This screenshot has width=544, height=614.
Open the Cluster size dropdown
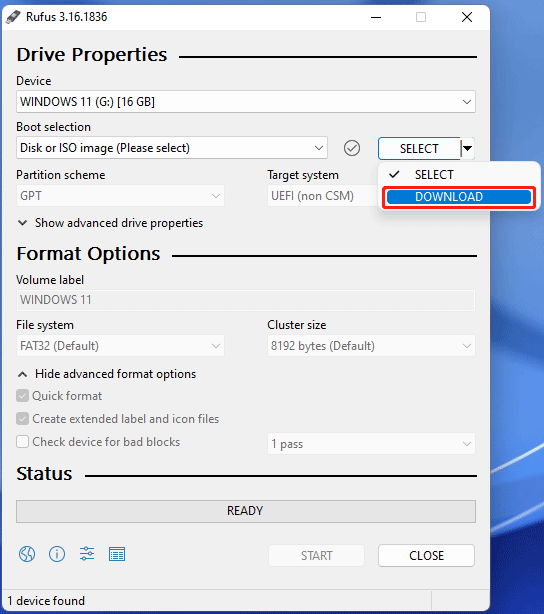tap(371, 346)
